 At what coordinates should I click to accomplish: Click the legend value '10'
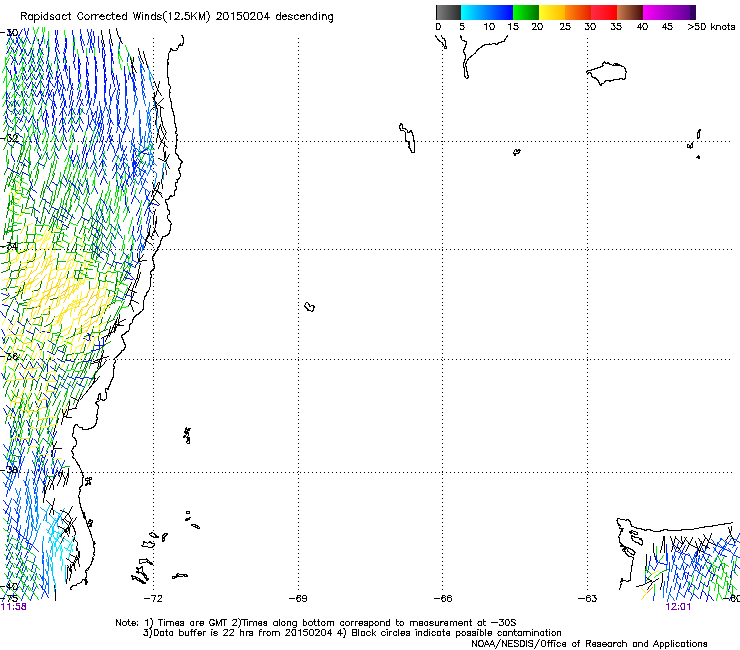click(489, 27)
